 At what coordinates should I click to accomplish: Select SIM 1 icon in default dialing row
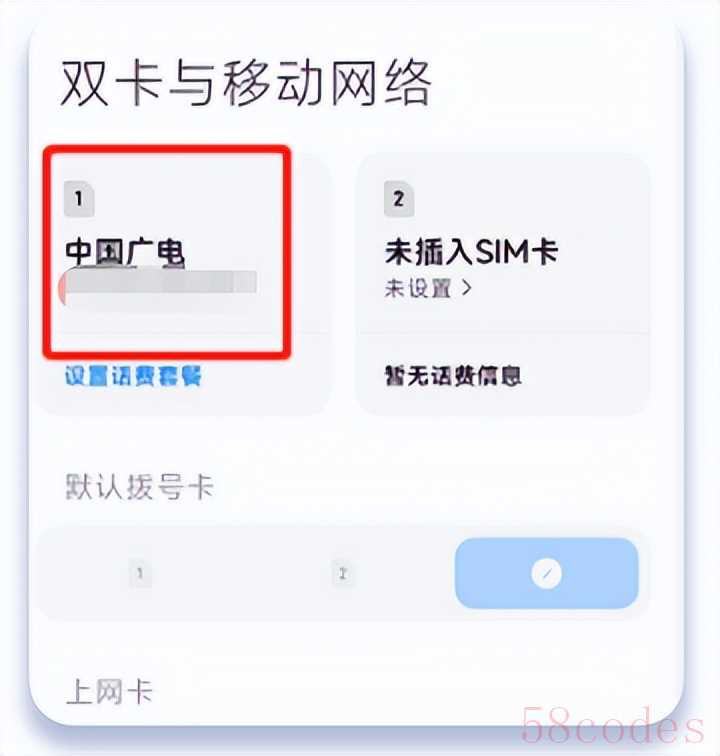140,573
